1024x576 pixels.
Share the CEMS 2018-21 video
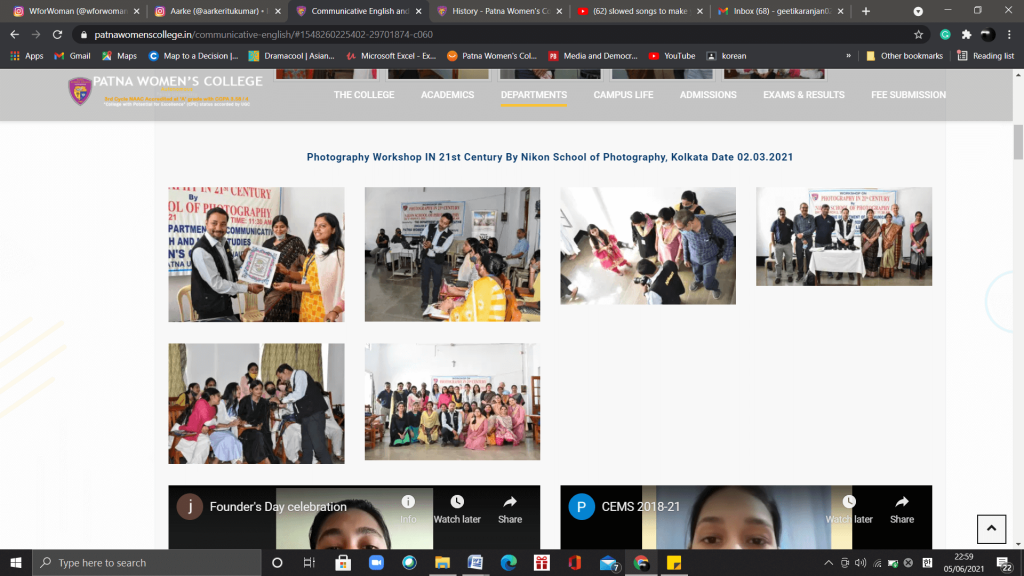pyautogui.click(x=901, y=509)
